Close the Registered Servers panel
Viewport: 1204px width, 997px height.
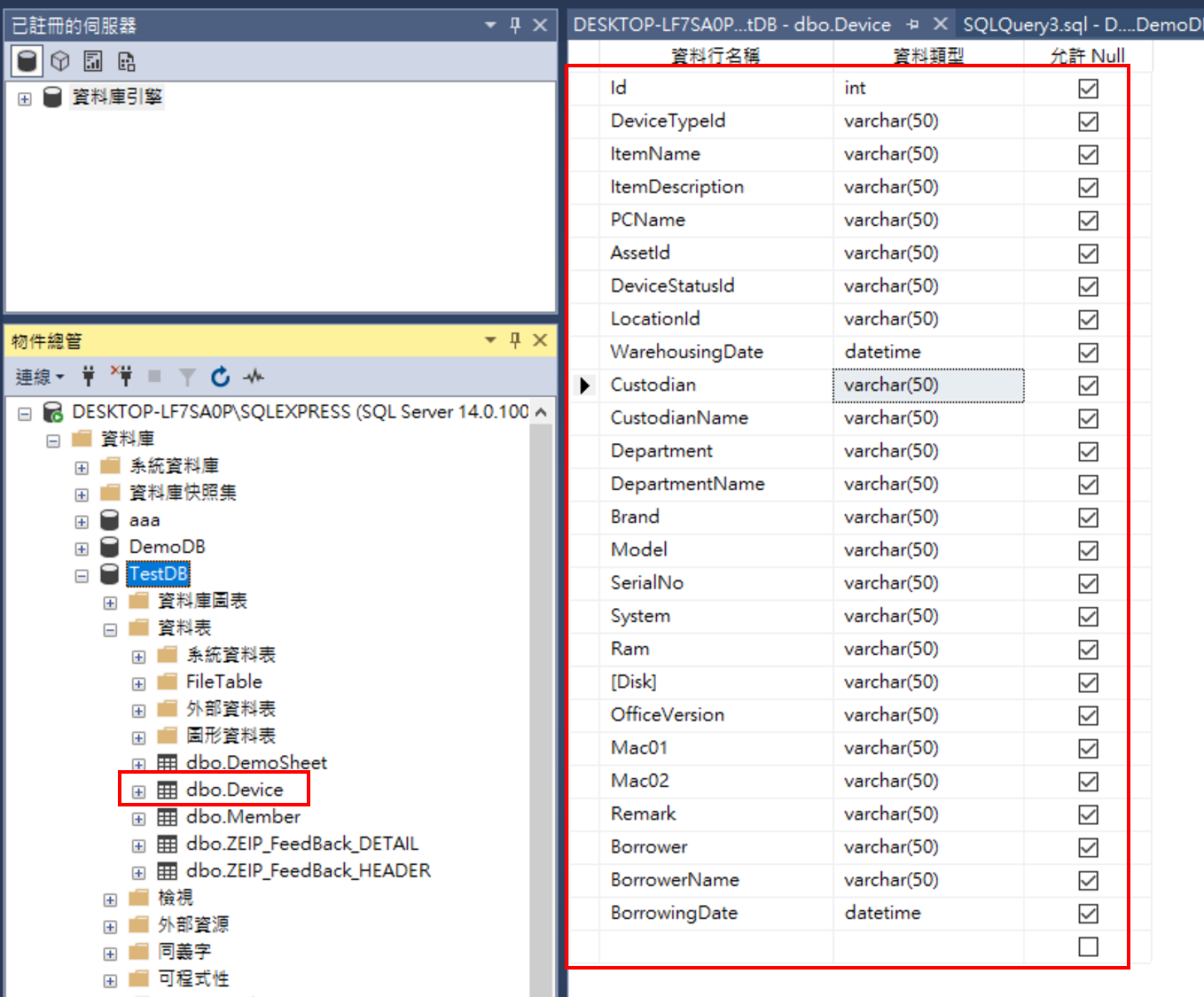540,25
